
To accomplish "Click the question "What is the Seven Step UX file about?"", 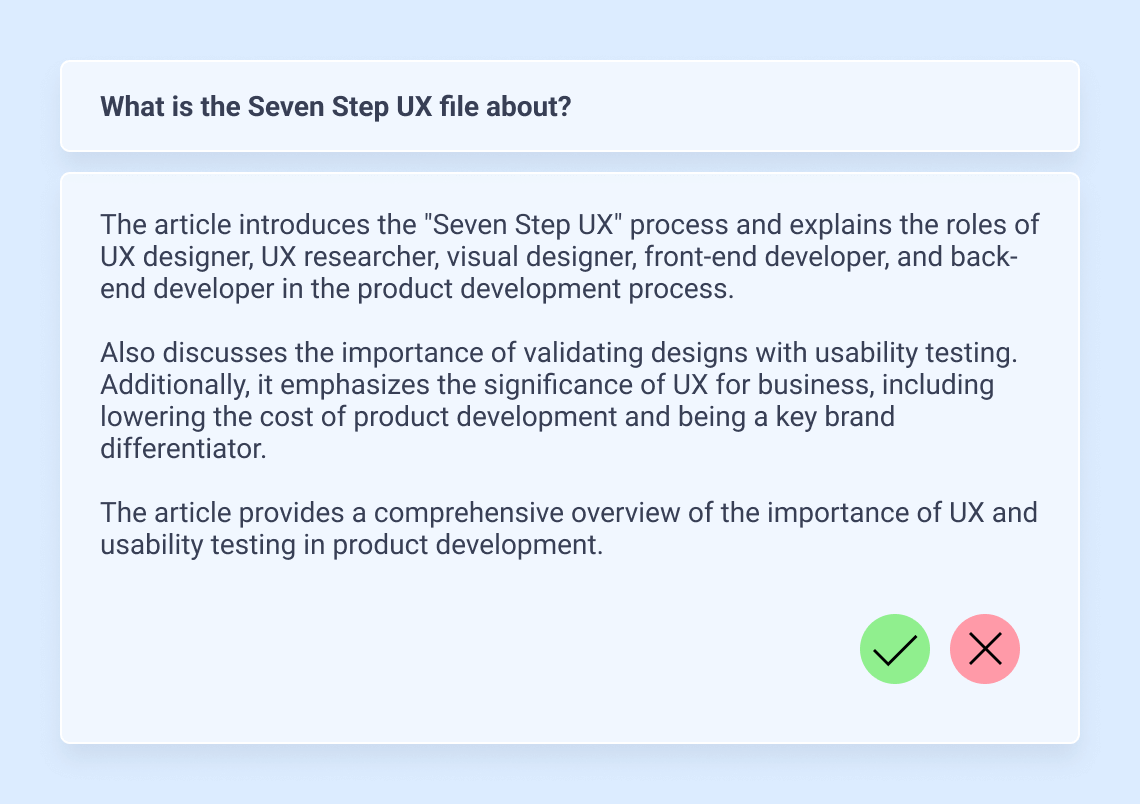I will point(335,106).
